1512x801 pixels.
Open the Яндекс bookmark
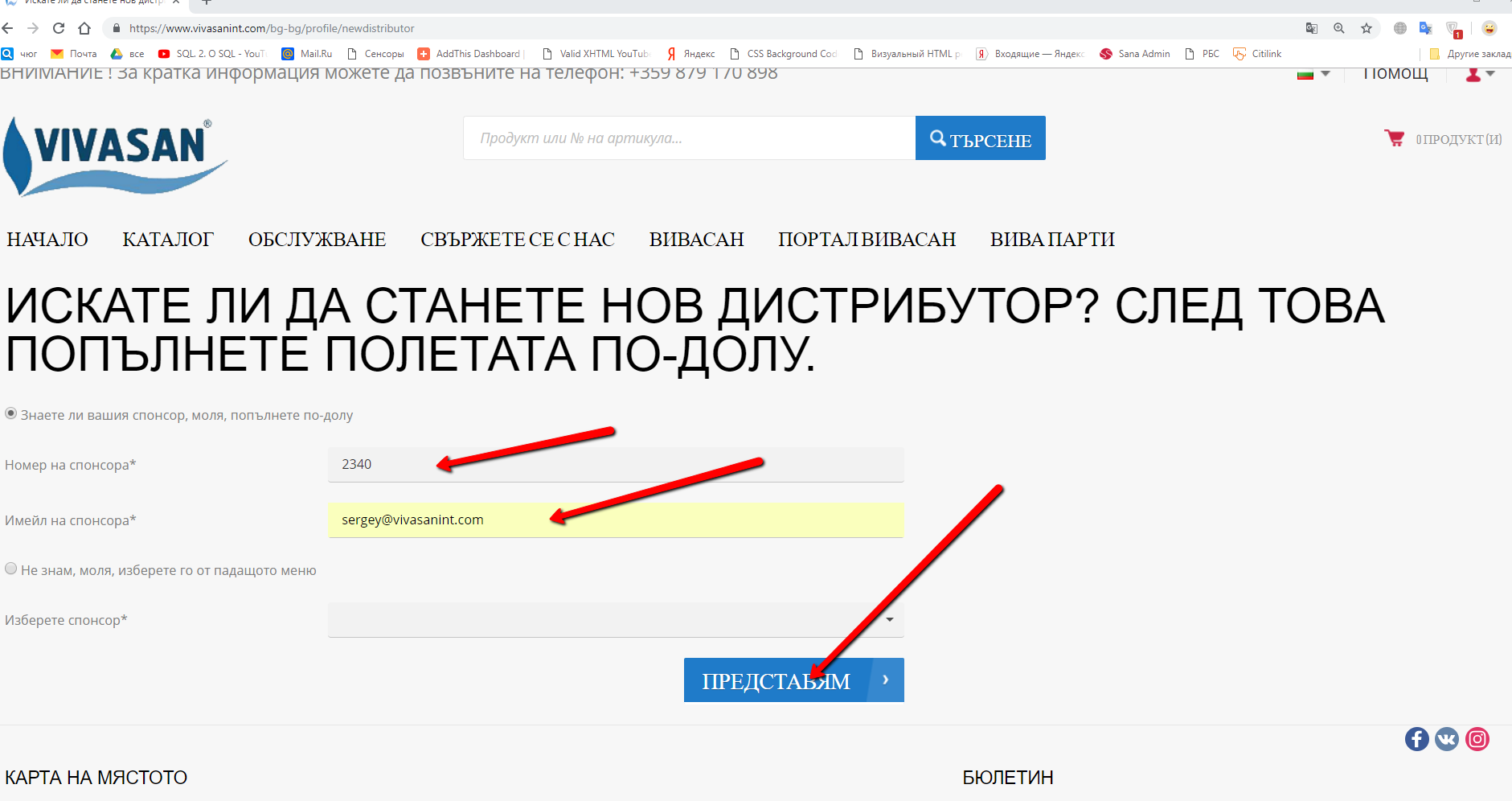[x=690, y=54]
